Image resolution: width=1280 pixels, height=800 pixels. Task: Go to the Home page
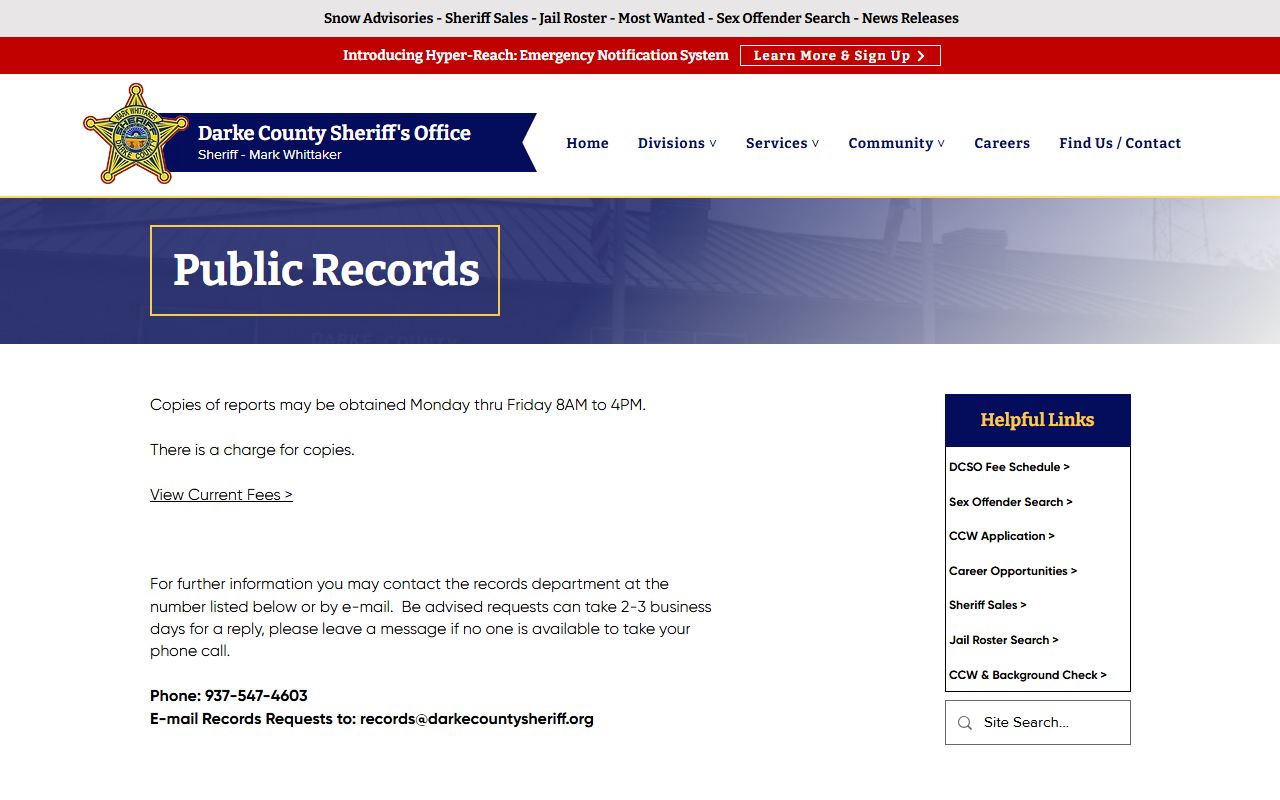[587, 143]
